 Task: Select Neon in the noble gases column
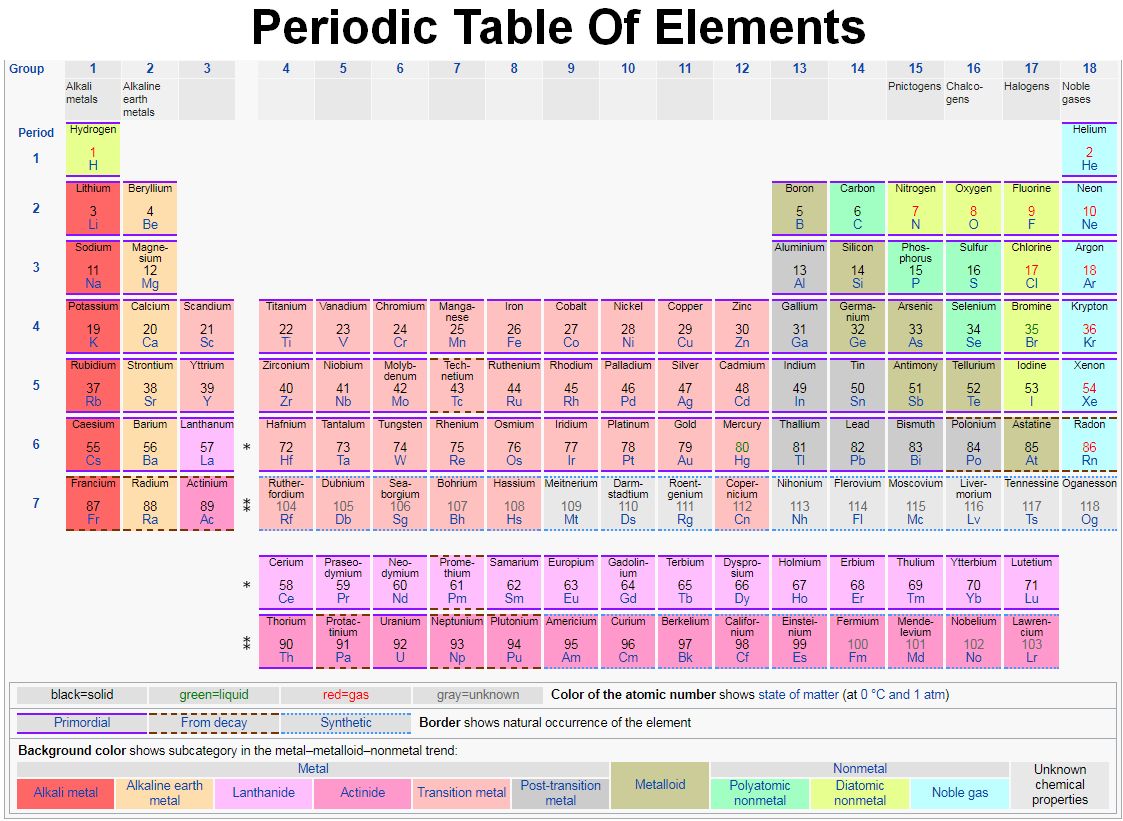[x=1089, y=207]
